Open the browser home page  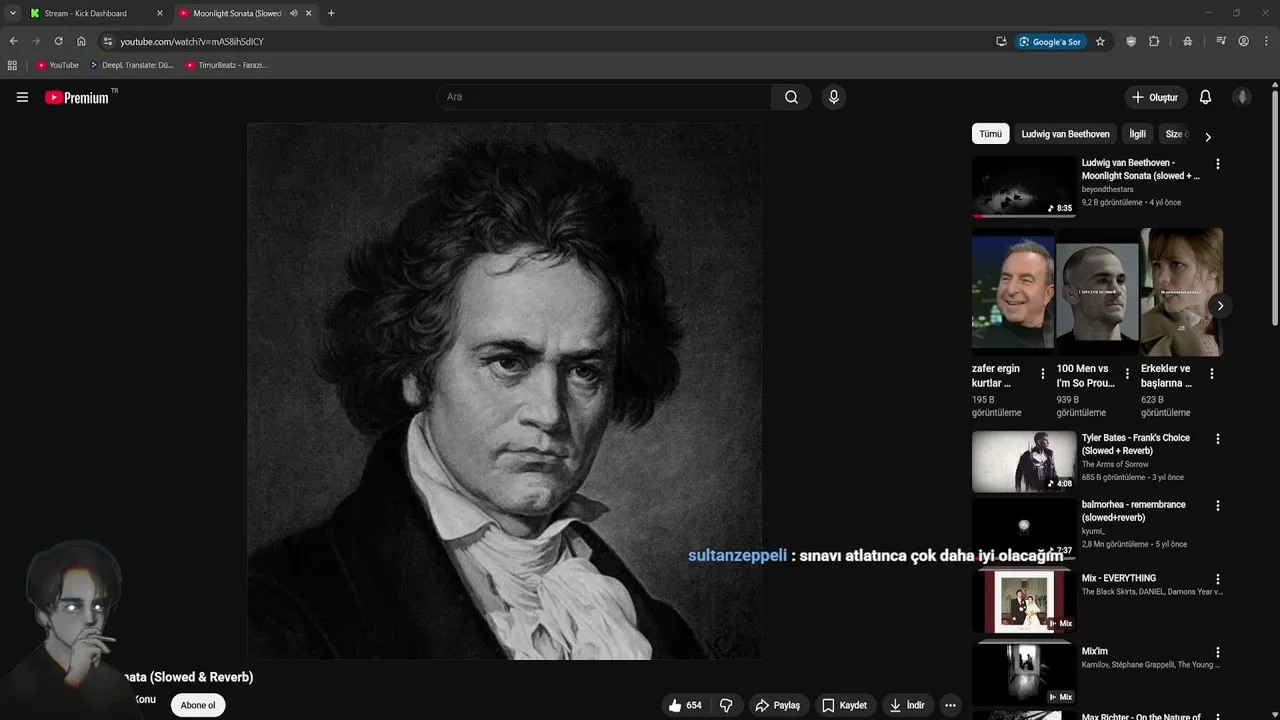[x=81, y=41]
